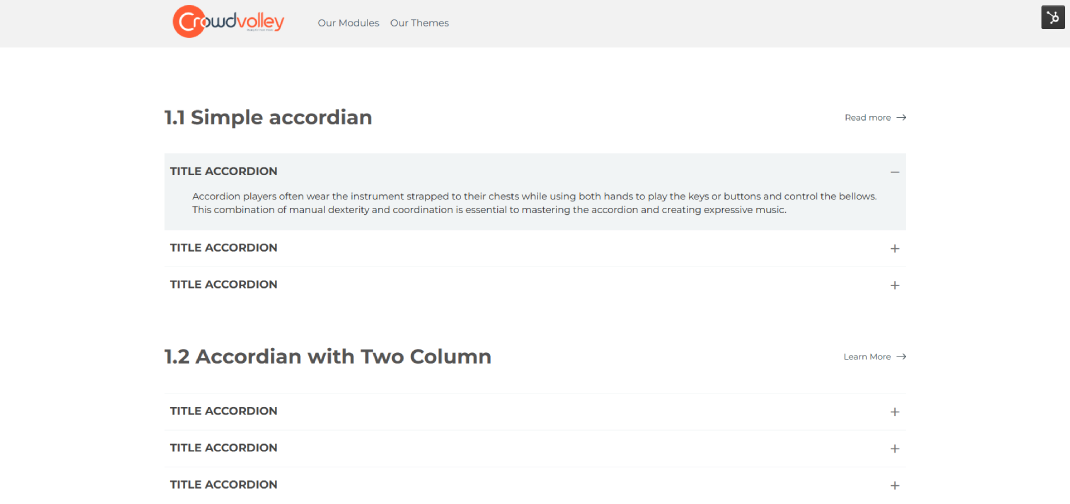The height and width of the screenshot is (504, 1070).
Task: Click the minus icon of the expanded accordion
Action: coord(895,172)
